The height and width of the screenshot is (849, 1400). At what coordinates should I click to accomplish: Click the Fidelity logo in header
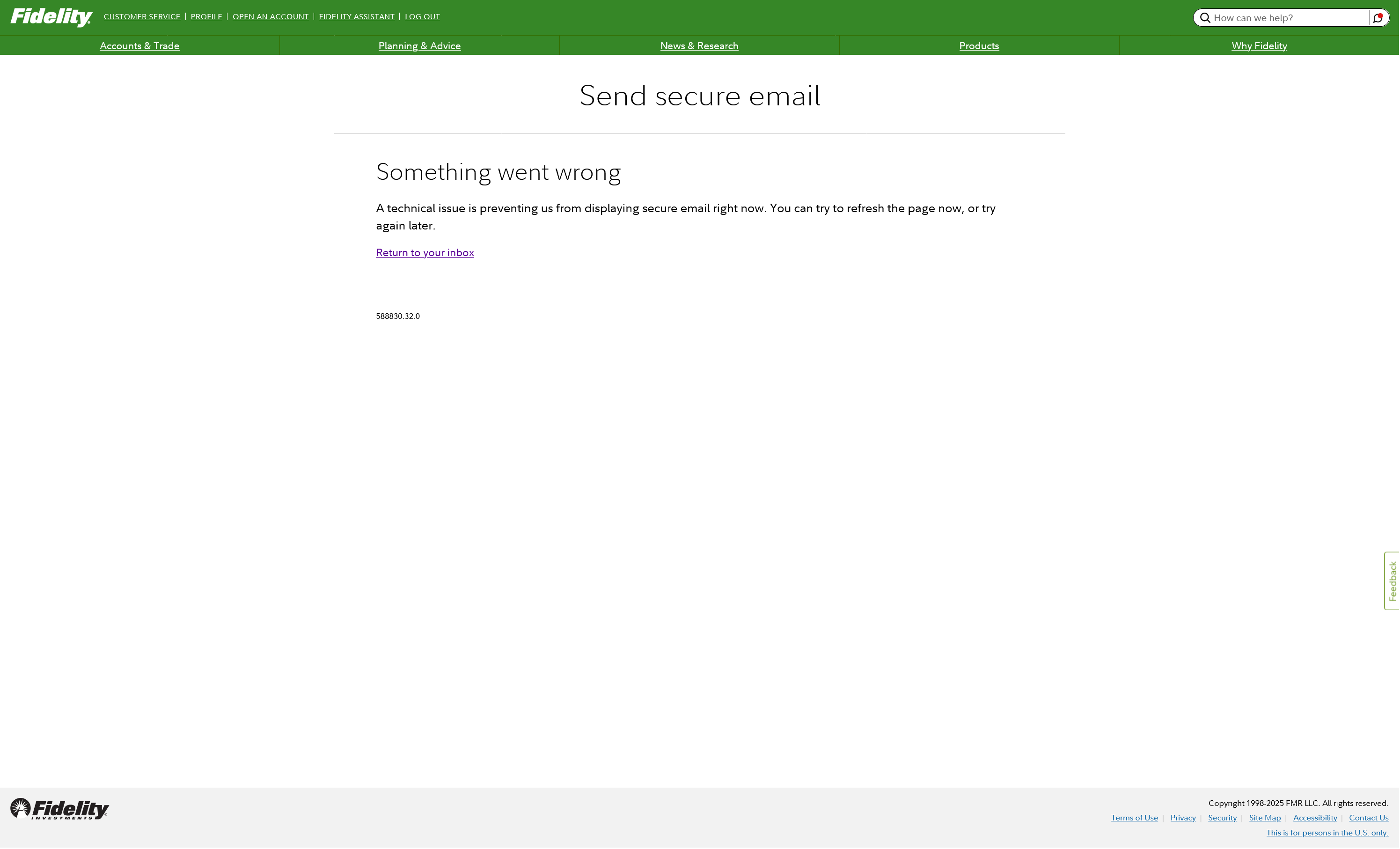coord(51,17)
